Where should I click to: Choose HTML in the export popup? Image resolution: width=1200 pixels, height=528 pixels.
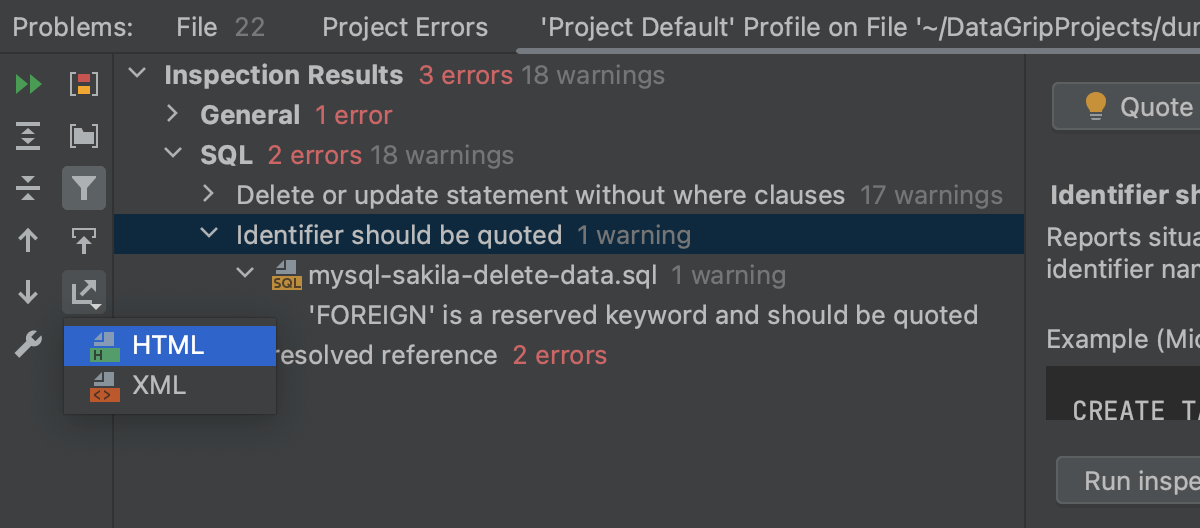[170, 346]
